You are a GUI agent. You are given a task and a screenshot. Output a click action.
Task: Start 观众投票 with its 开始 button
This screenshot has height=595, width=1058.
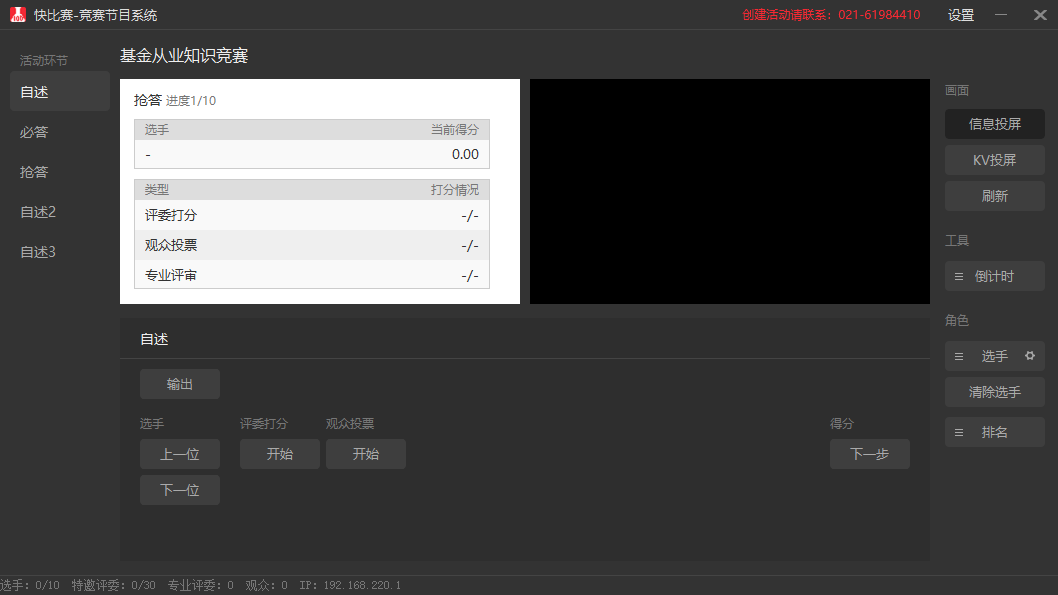coord(366,454)
